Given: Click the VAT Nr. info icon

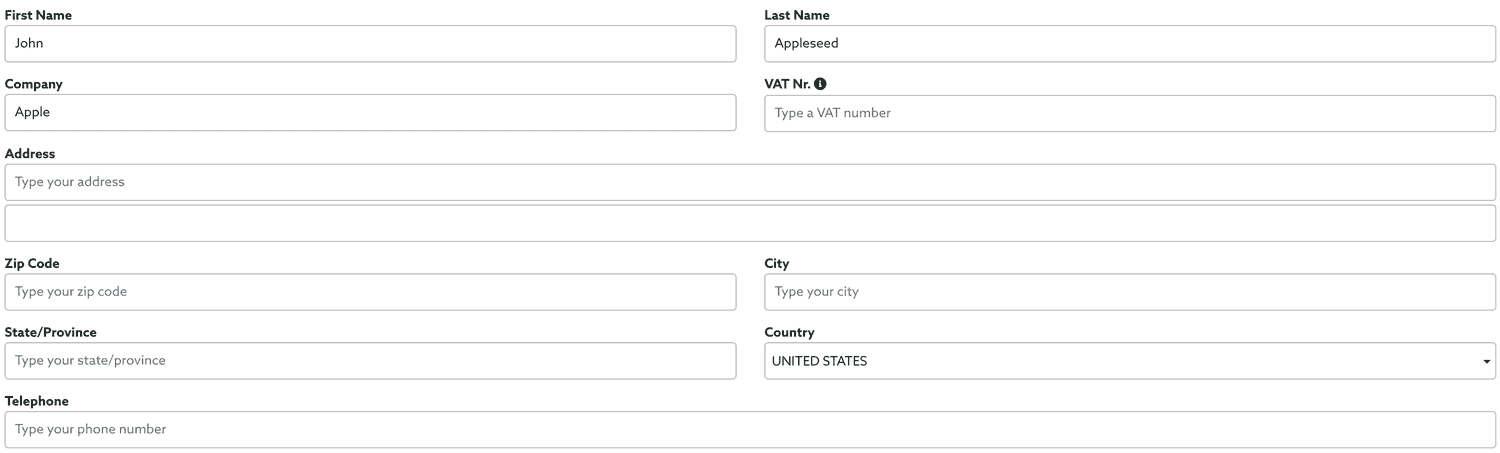Looking at the screenshot, I should pos(820,85).
